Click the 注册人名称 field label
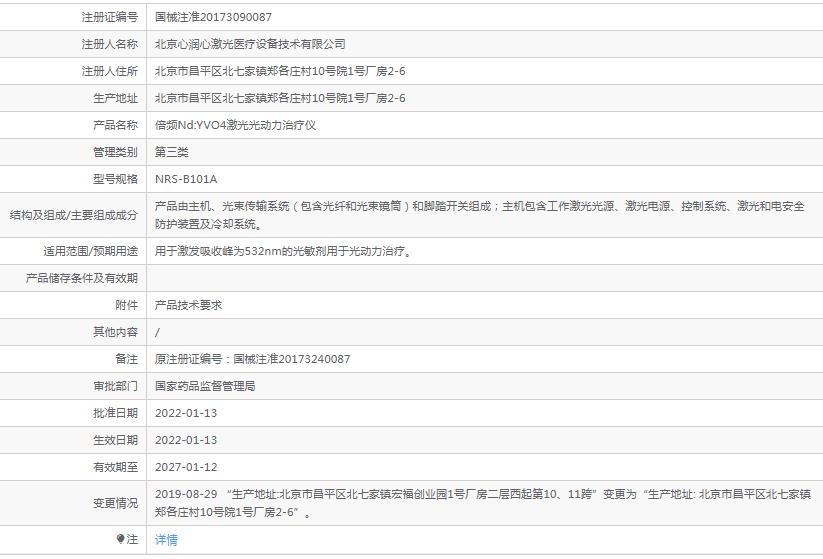823x559 pixels. [x=110, y=44]
